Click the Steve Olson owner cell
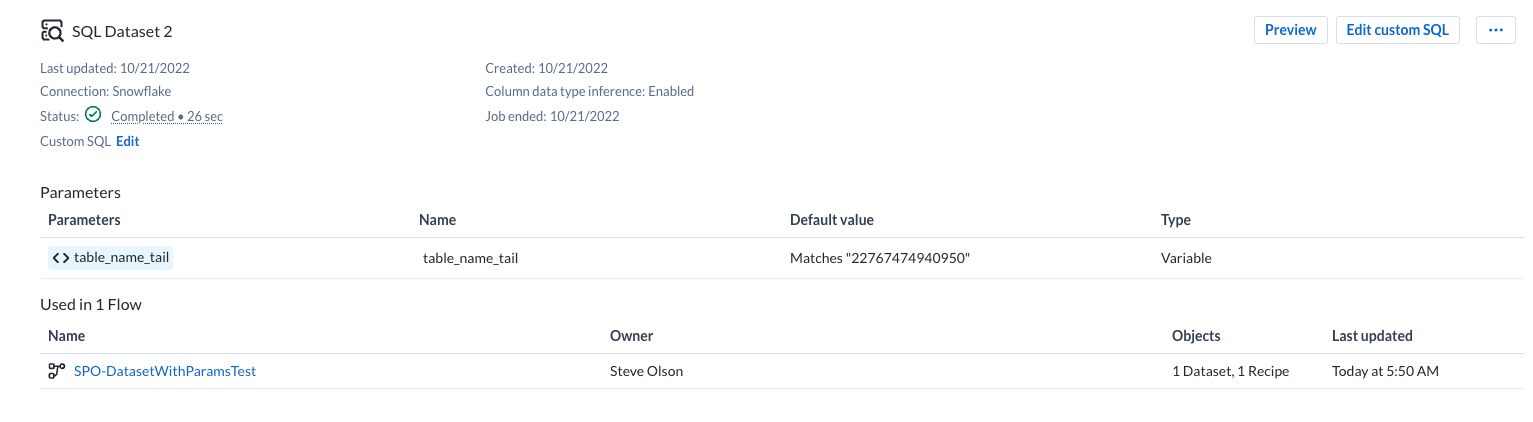This screenshot has width=1533, height=422. pos(646,371)
